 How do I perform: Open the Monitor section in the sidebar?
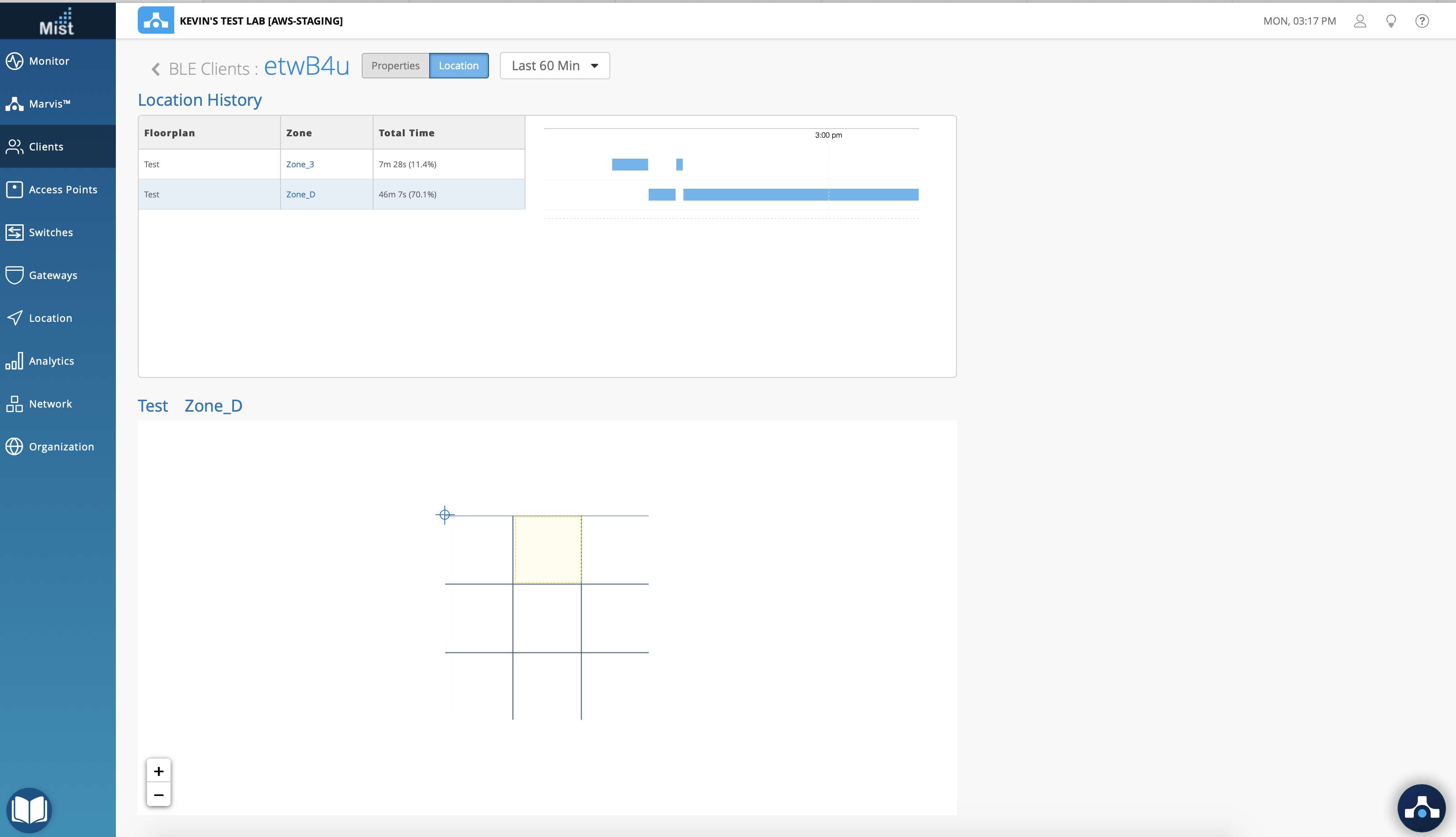click(49, 61)
